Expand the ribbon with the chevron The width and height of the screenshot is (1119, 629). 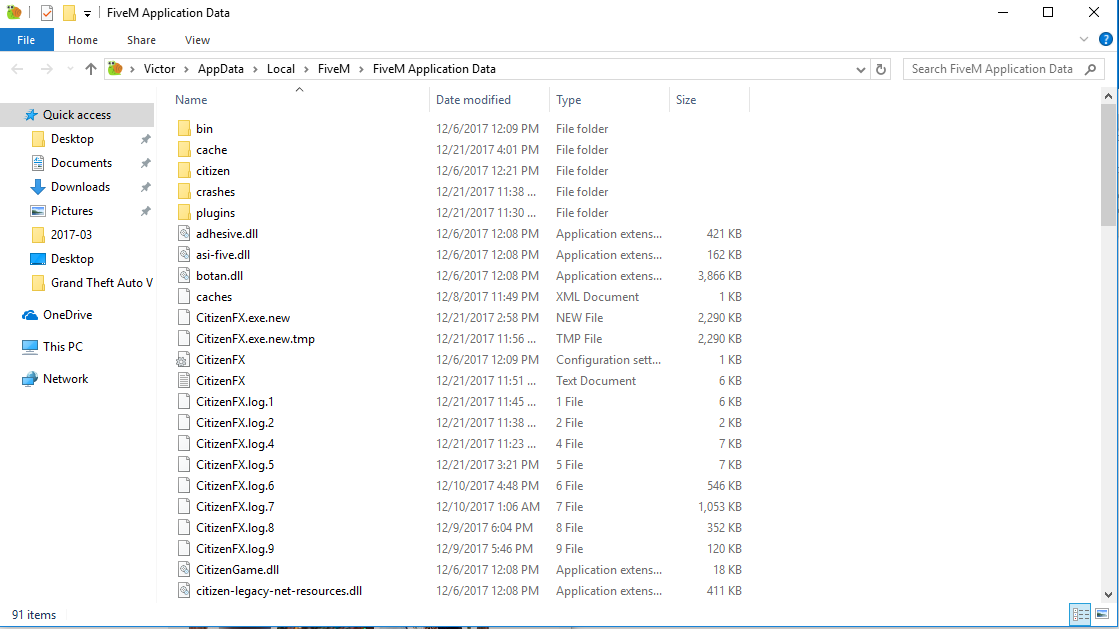pyautogui.click(x=1083, y=40)
